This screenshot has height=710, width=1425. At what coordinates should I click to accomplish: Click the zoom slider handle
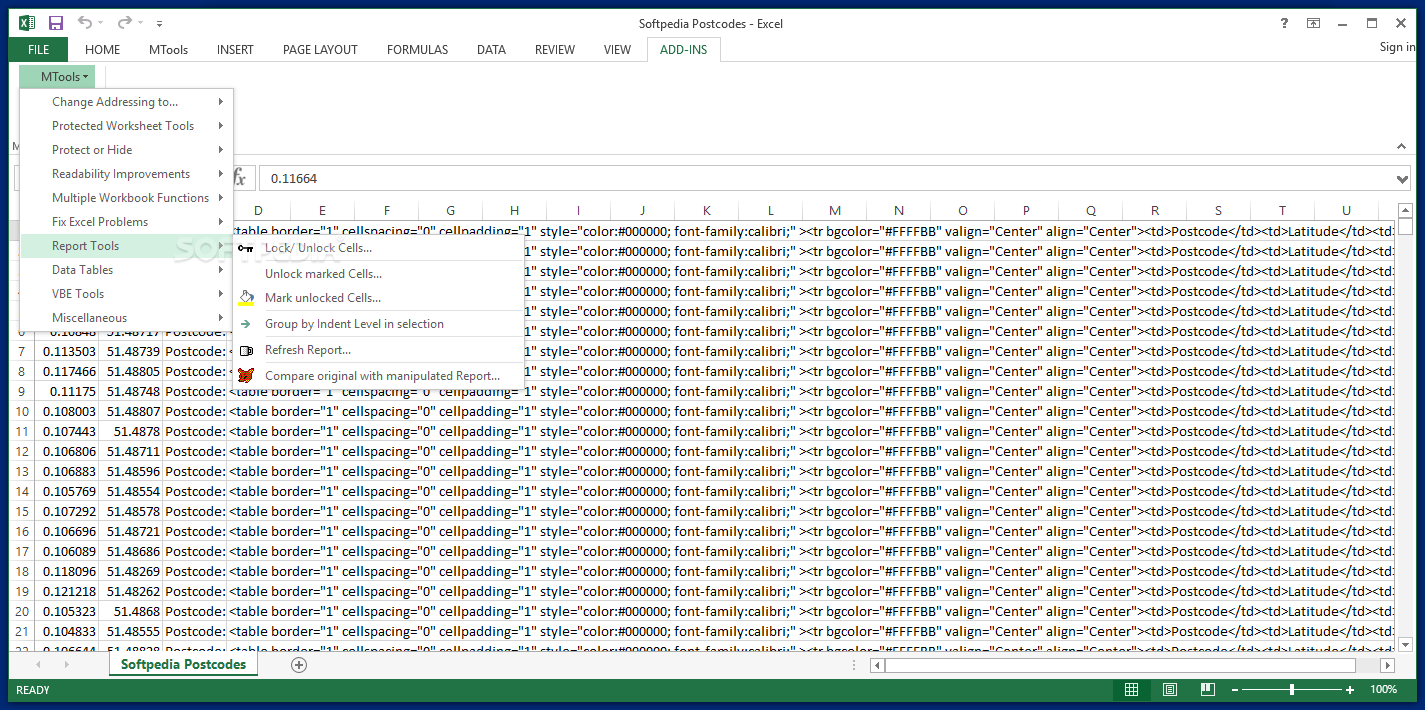[x=1292, y=690]
